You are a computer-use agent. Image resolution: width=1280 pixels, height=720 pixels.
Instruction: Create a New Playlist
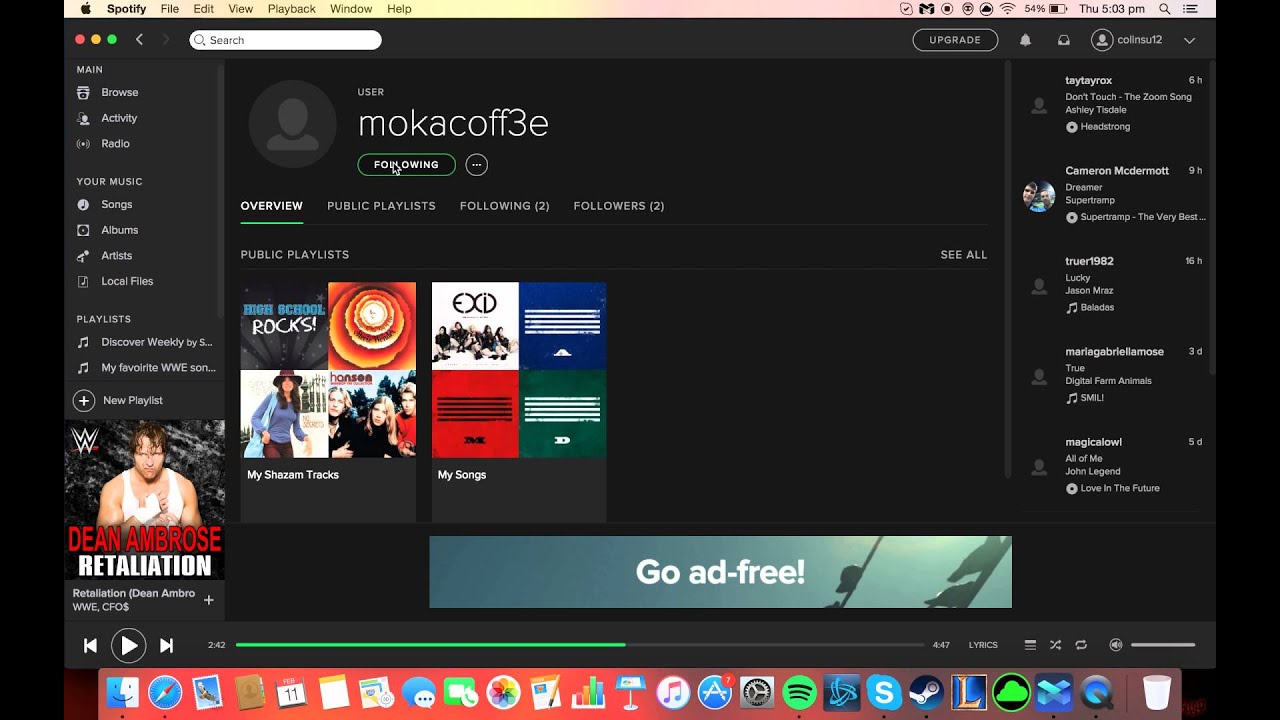click(x=118, y=400)
